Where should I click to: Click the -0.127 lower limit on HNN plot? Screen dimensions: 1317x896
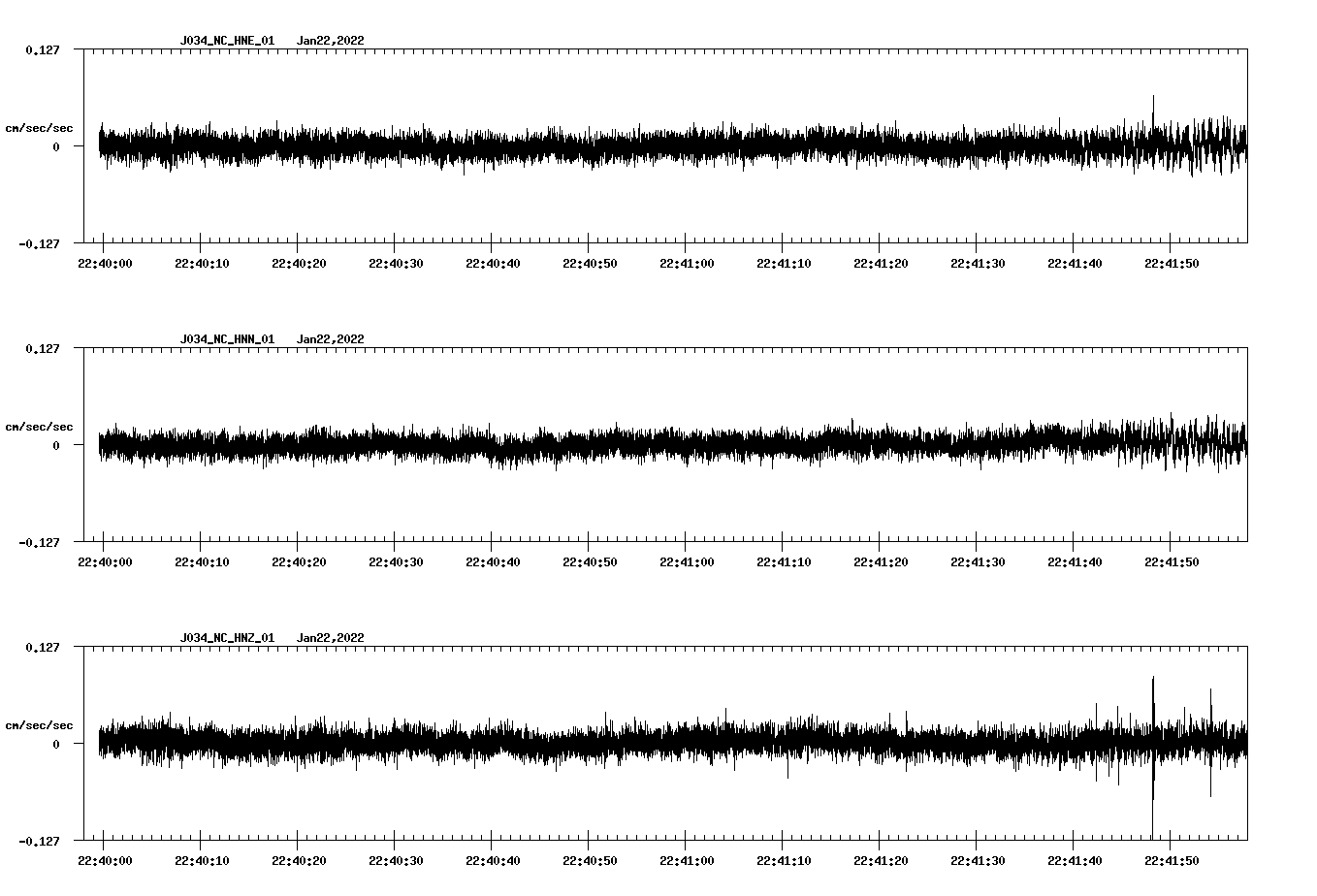(39, 543)
